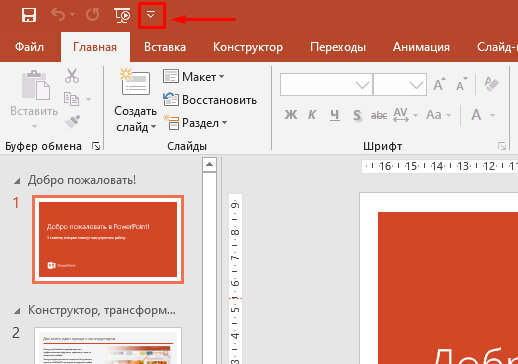Screen dimensions: 518x364
Task: Select slide 2 thumbnail
Action: [x=108, y=346]
